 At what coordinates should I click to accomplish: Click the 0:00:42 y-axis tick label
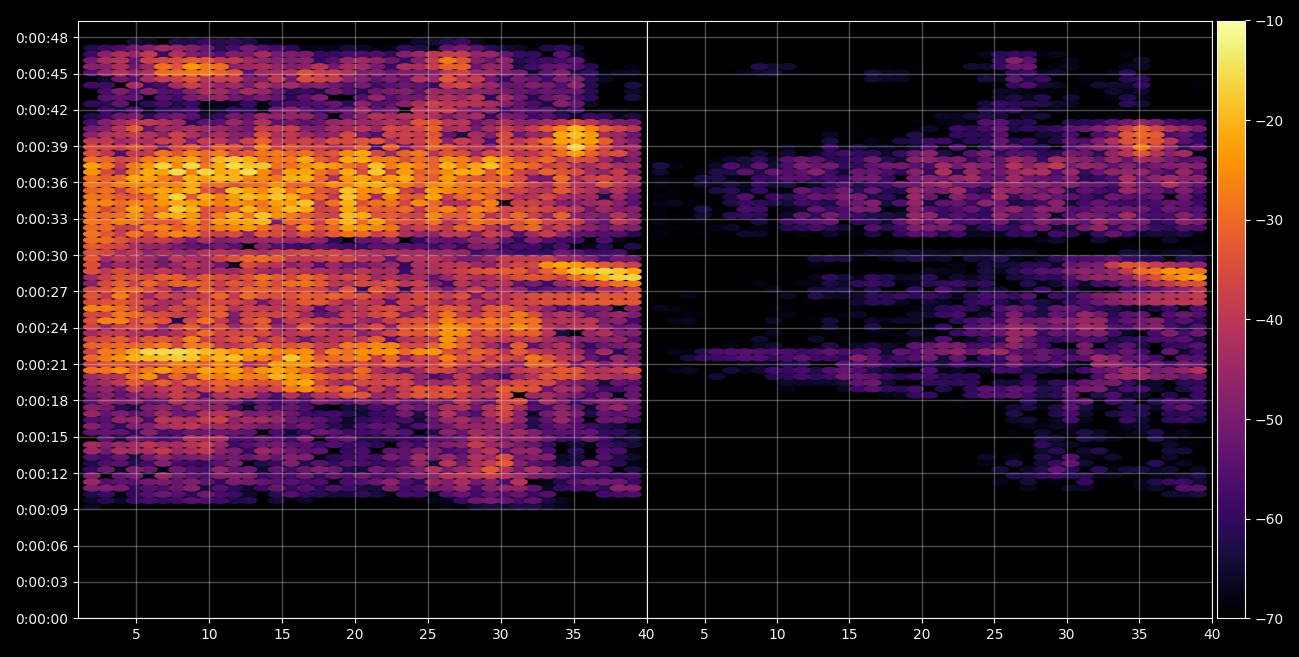(42, 110)
